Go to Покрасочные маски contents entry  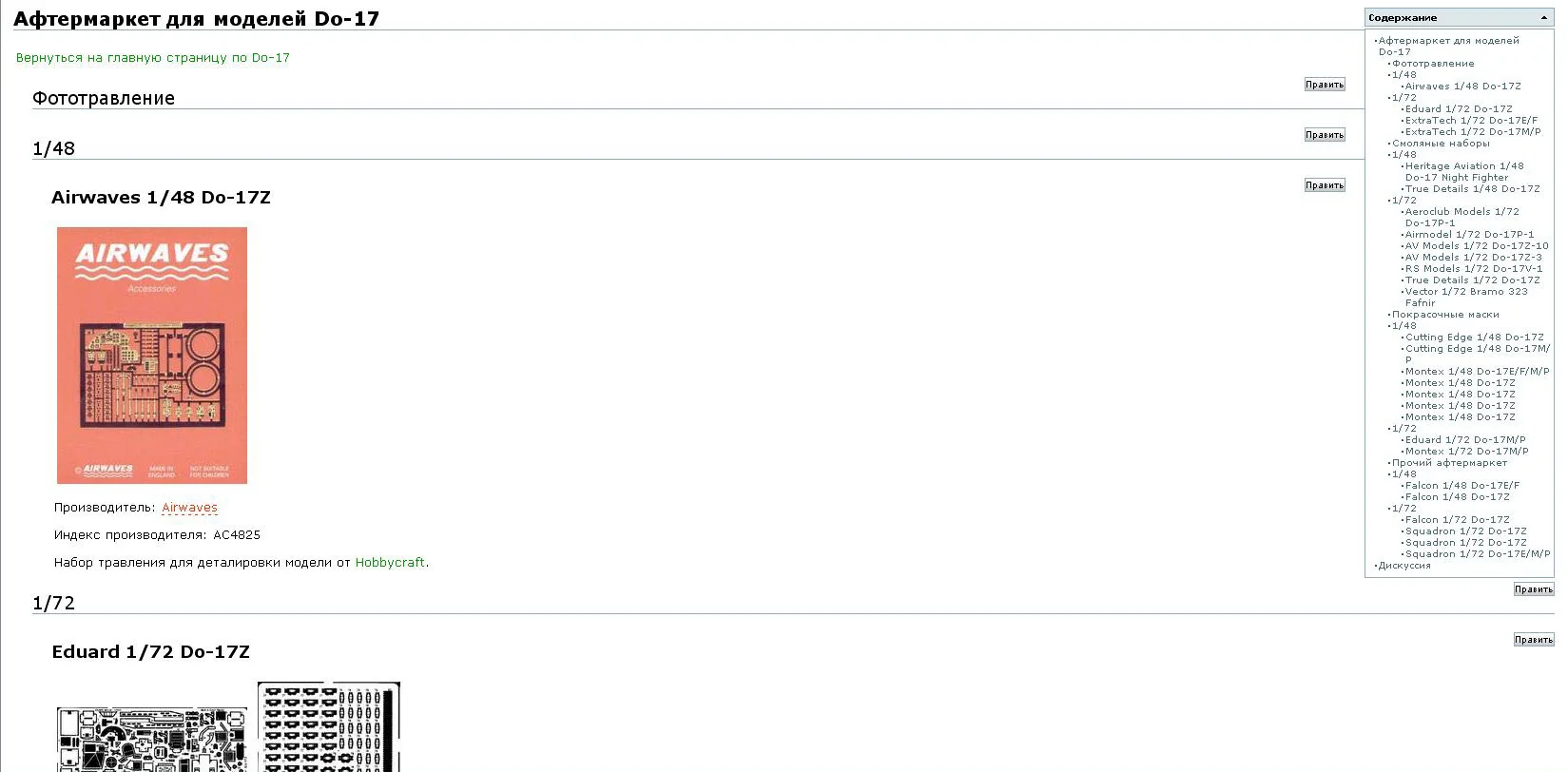point(1445,315)
